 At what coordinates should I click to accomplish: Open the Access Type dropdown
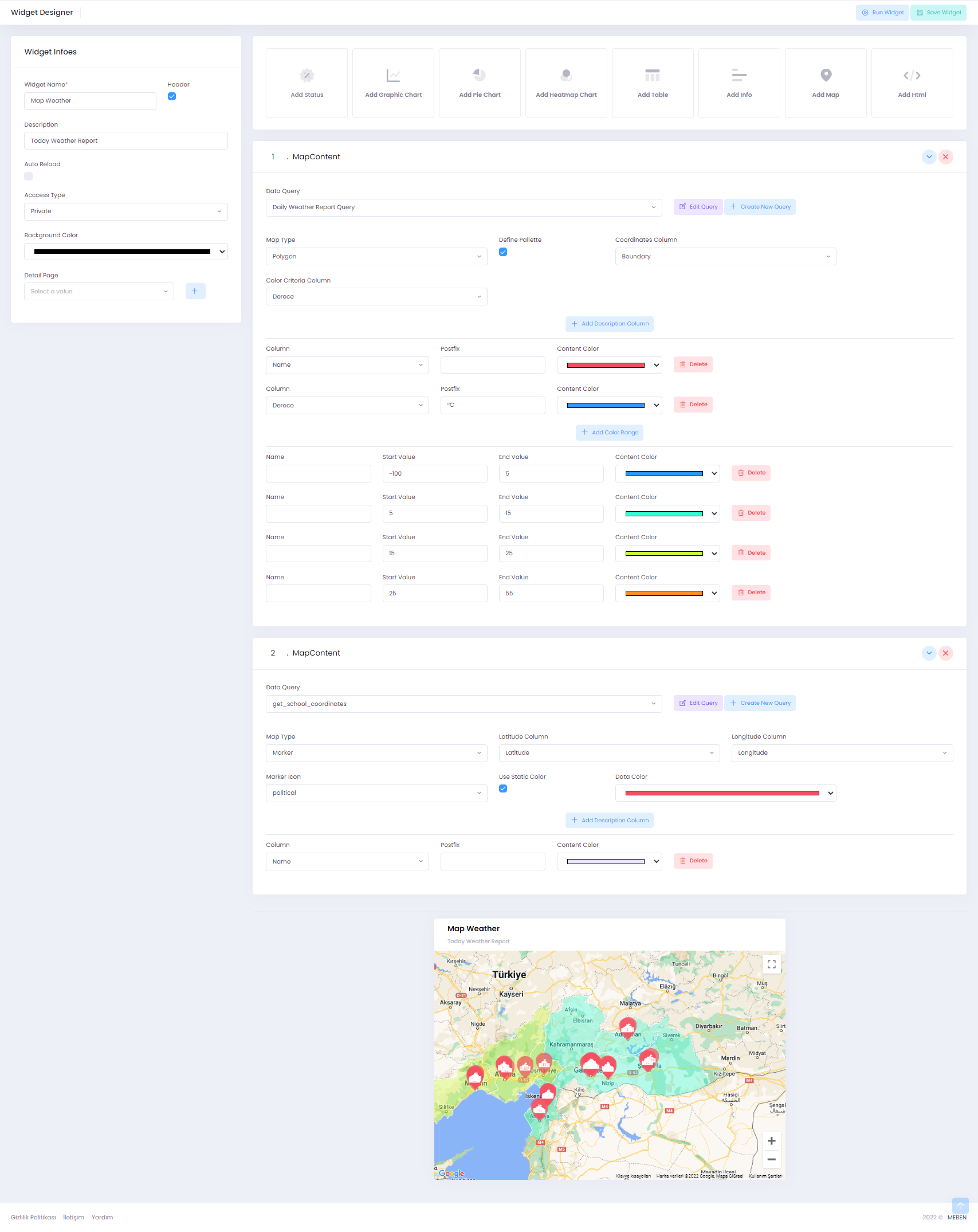pyautogui.click(x=126, y=211)
